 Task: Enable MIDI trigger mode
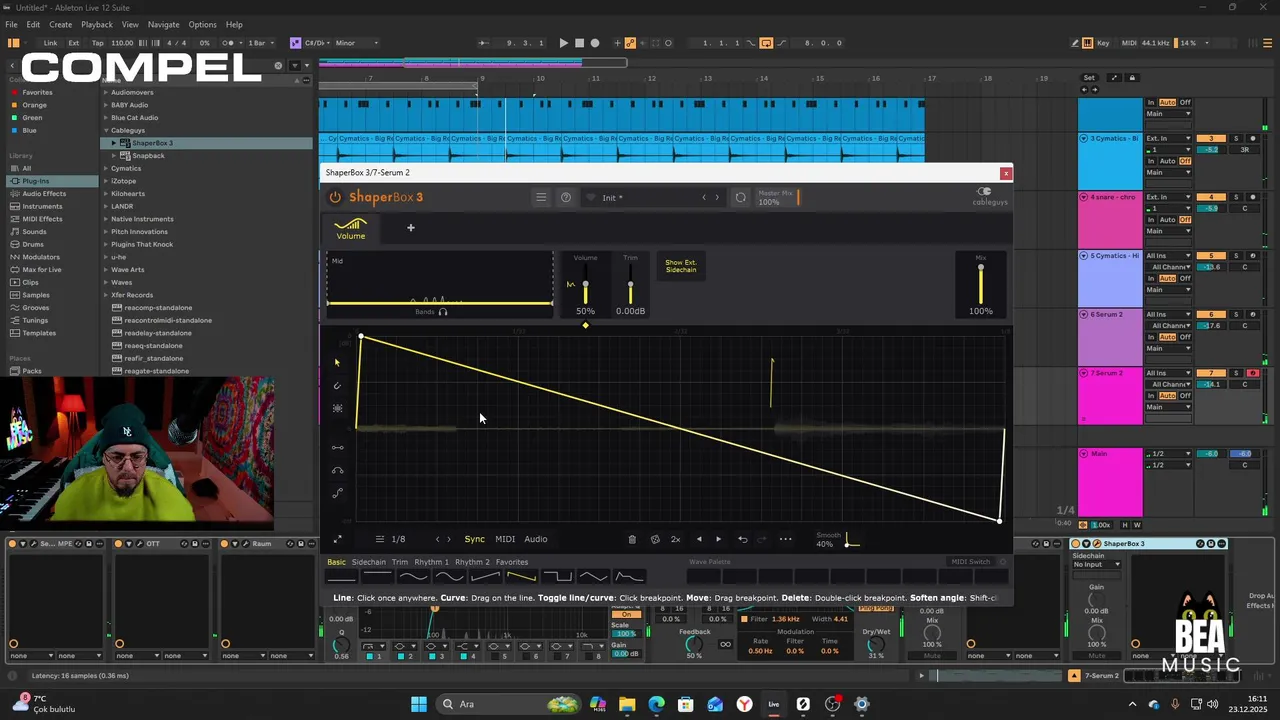point(505,539)
